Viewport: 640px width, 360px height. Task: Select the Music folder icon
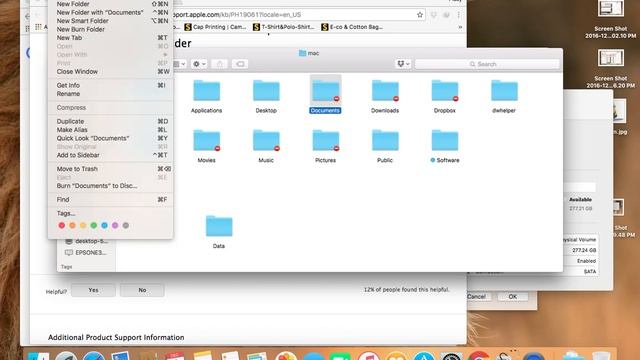click(x=266, y=140)
